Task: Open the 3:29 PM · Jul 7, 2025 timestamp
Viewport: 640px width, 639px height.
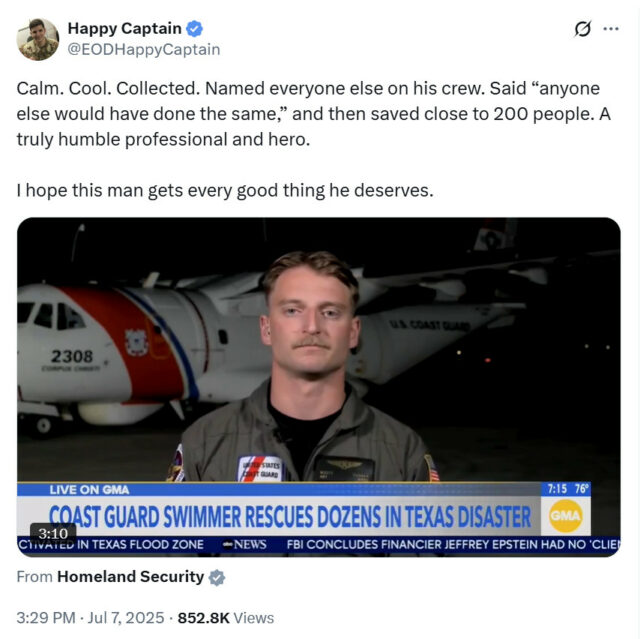Action: point(90,618)
